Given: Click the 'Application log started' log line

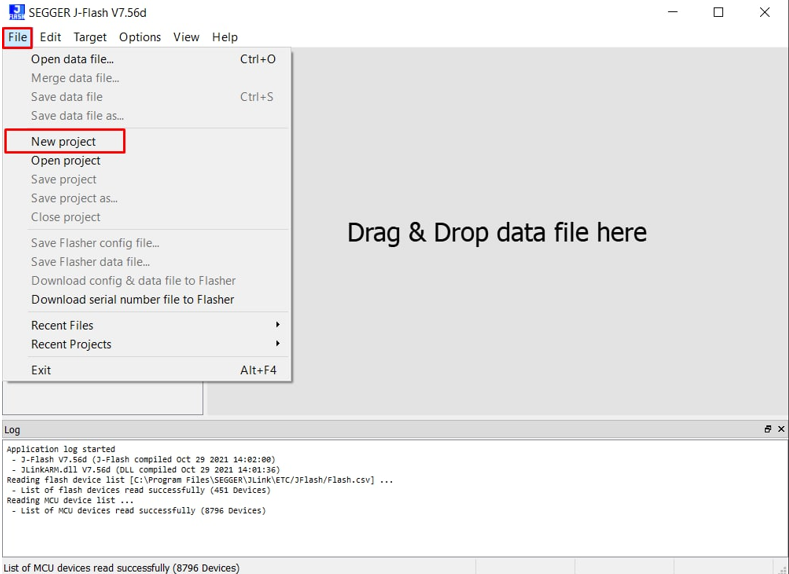Looking at the screenshot, I should coord(61,449).
